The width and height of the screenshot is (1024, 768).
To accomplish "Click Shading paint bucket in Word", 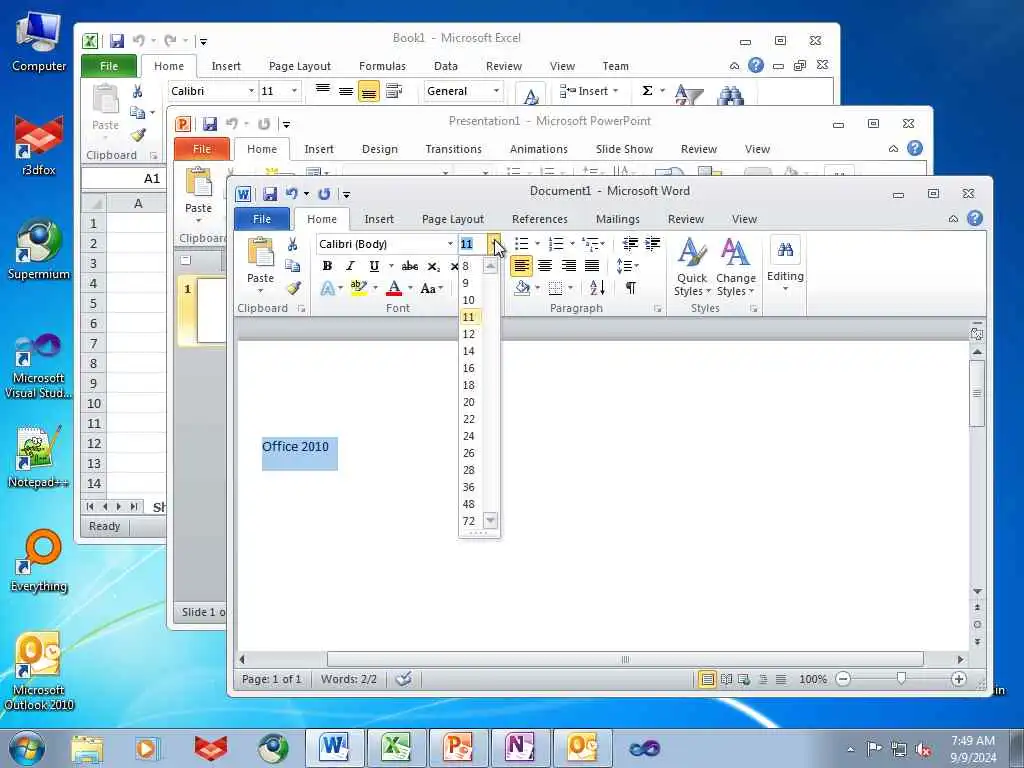I will pyautogui.click(x=522, y=288).
